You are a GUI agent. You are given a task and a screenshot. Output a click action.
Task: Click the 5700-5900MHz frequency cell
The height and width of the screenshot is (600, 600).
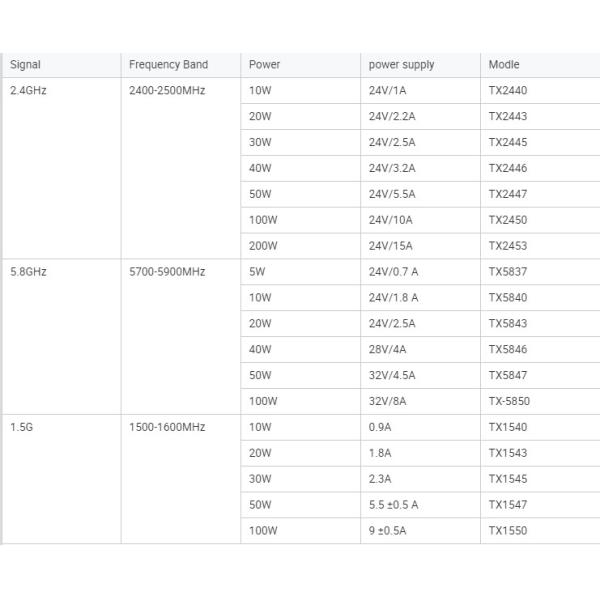[x=166, y=272]
